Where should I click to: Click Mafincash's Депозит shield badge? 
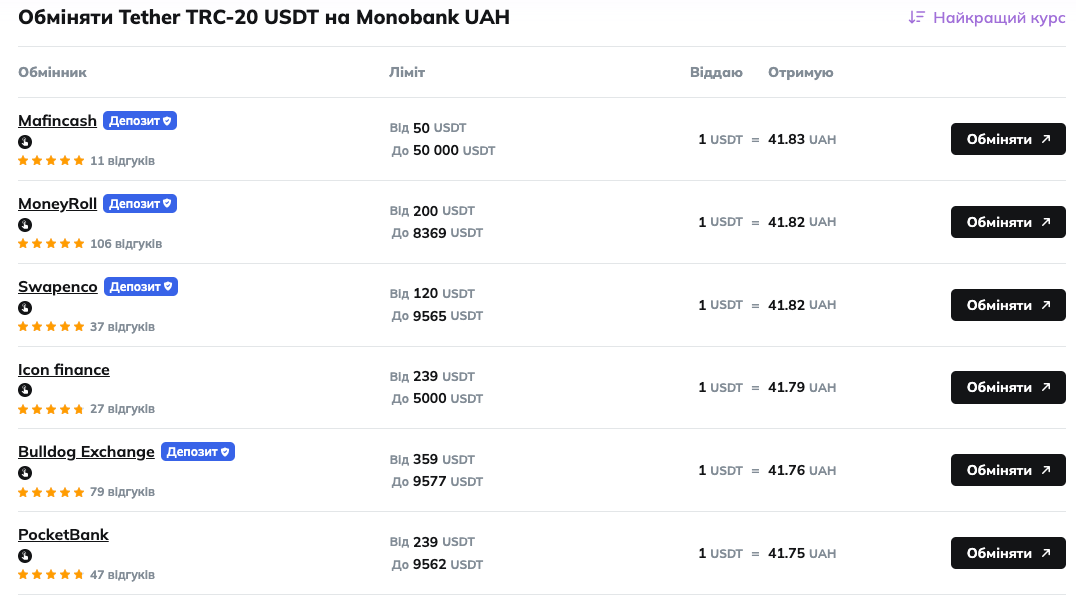tap(140, 121)
